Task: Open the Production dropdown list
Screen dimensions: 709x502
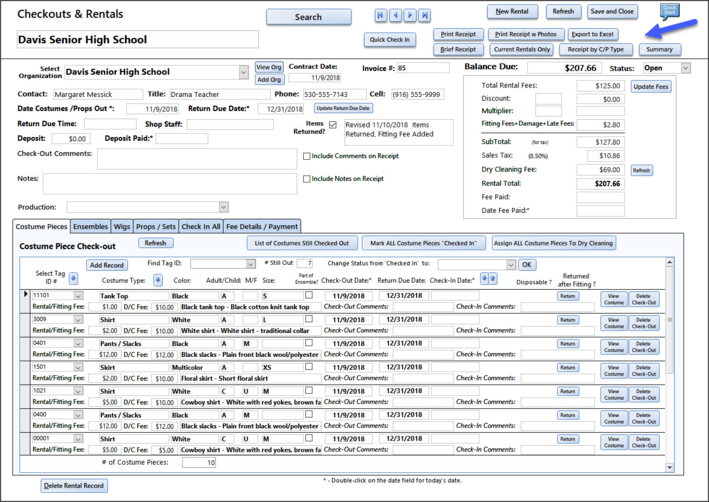Action: coord(223,208)
